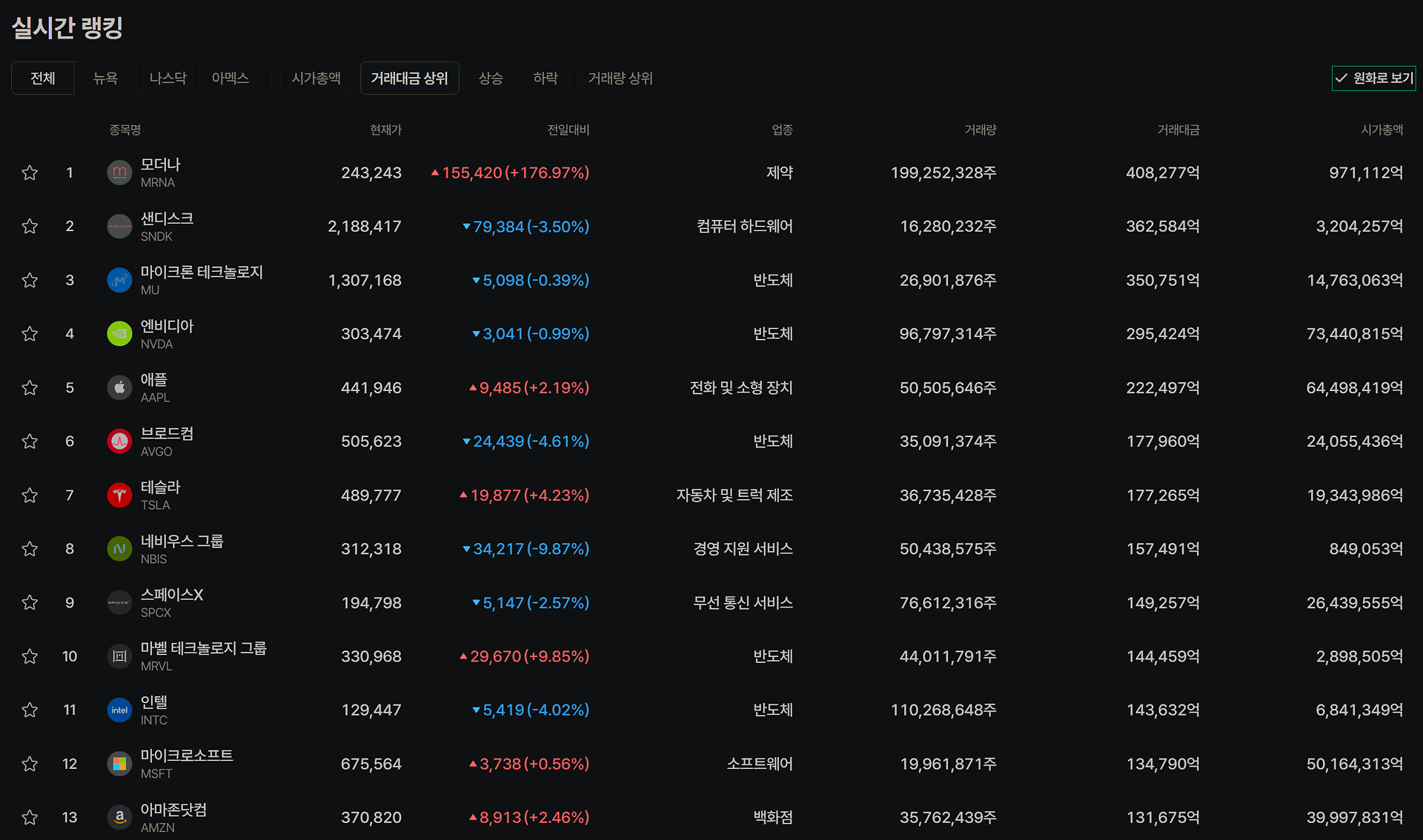1423x840 pixels.
Task: Toggle the 원화로 보기 checkbox
Action: (x=1373, y=78)
